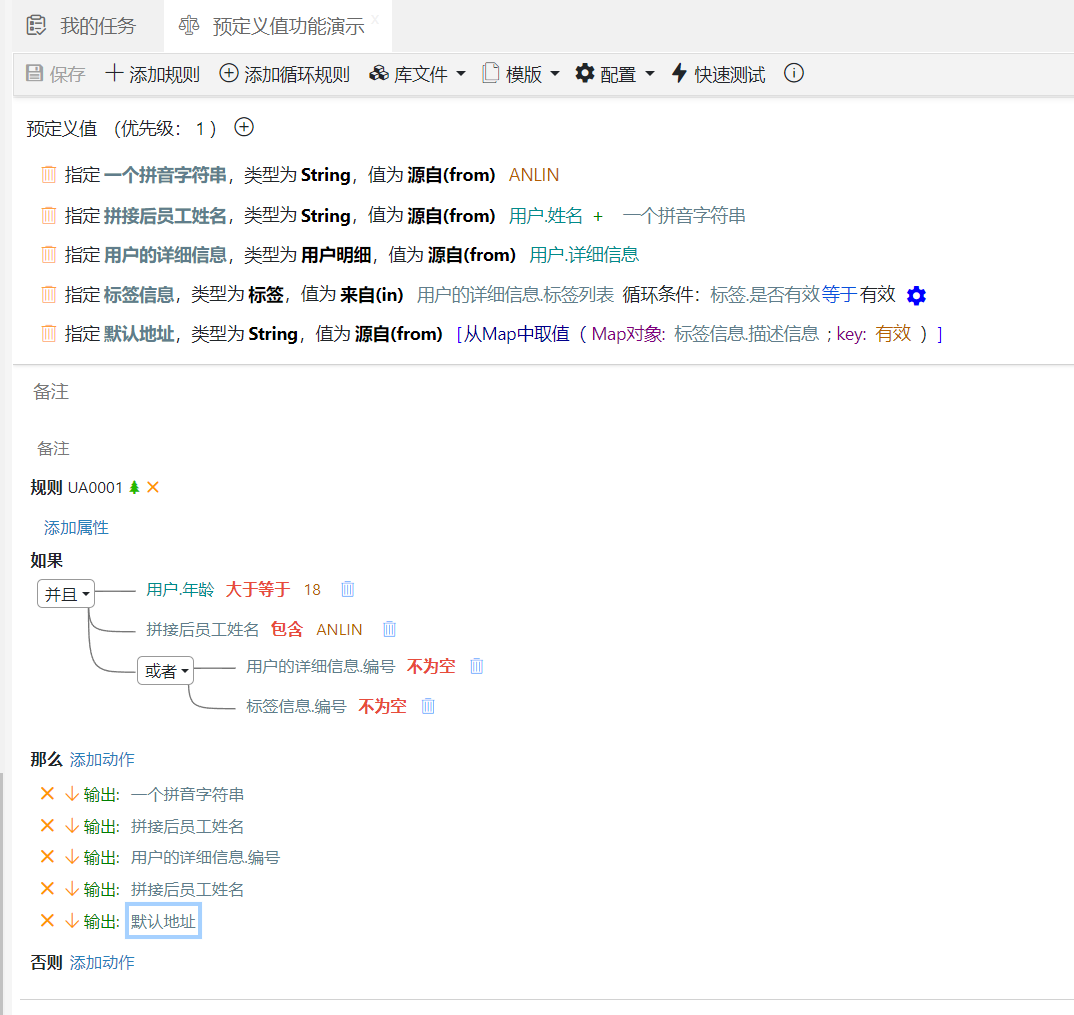The image size is (1074, 1015).
Task: Click the green tree icon beside UA0001
Action: [135, 488]
